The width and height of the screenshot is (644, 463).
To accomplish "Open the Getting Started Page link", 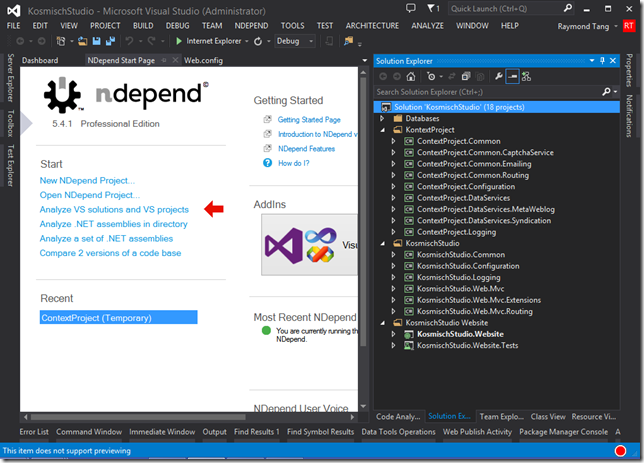I will (x=309, y=120).
